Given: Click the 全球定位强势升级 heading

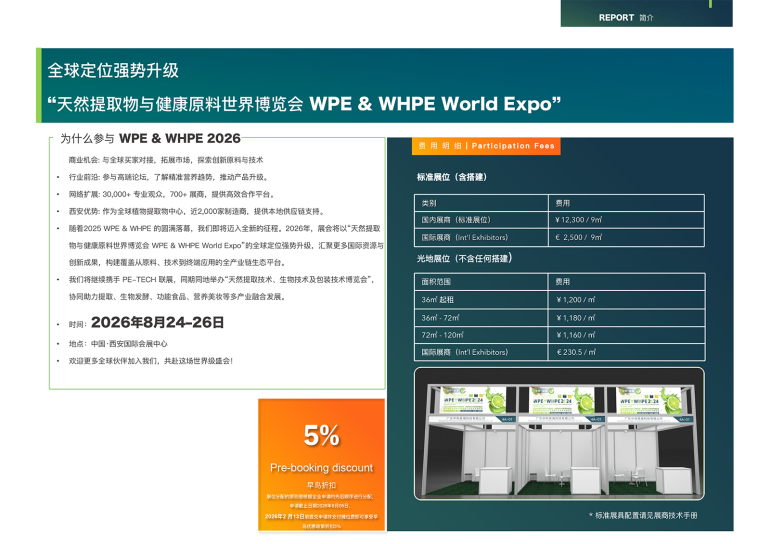Looking at the screenshot, I should pyautogui.click(x=113, y=71).
